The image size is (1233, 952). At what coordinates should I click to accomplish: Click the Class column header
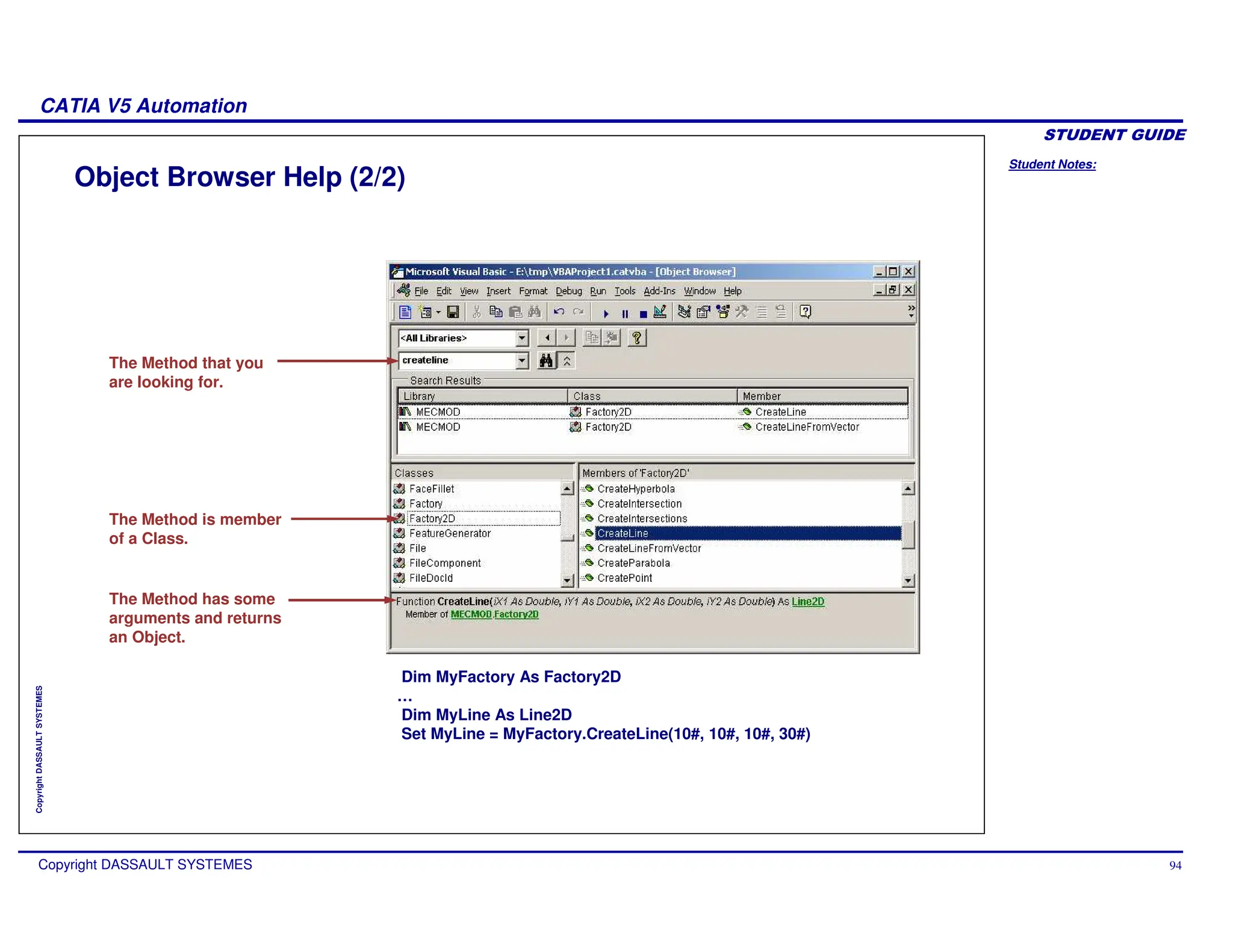(653, 396)
